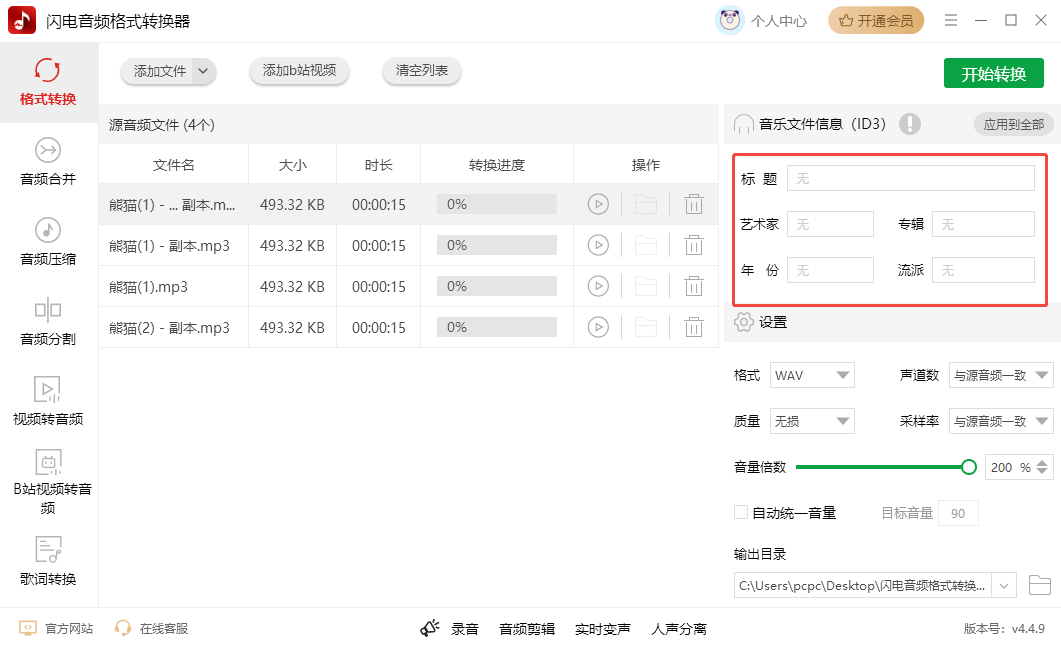Open the hamburger menu in title bar
Viewport: 1061px width, 645px height.
point(951,20)
